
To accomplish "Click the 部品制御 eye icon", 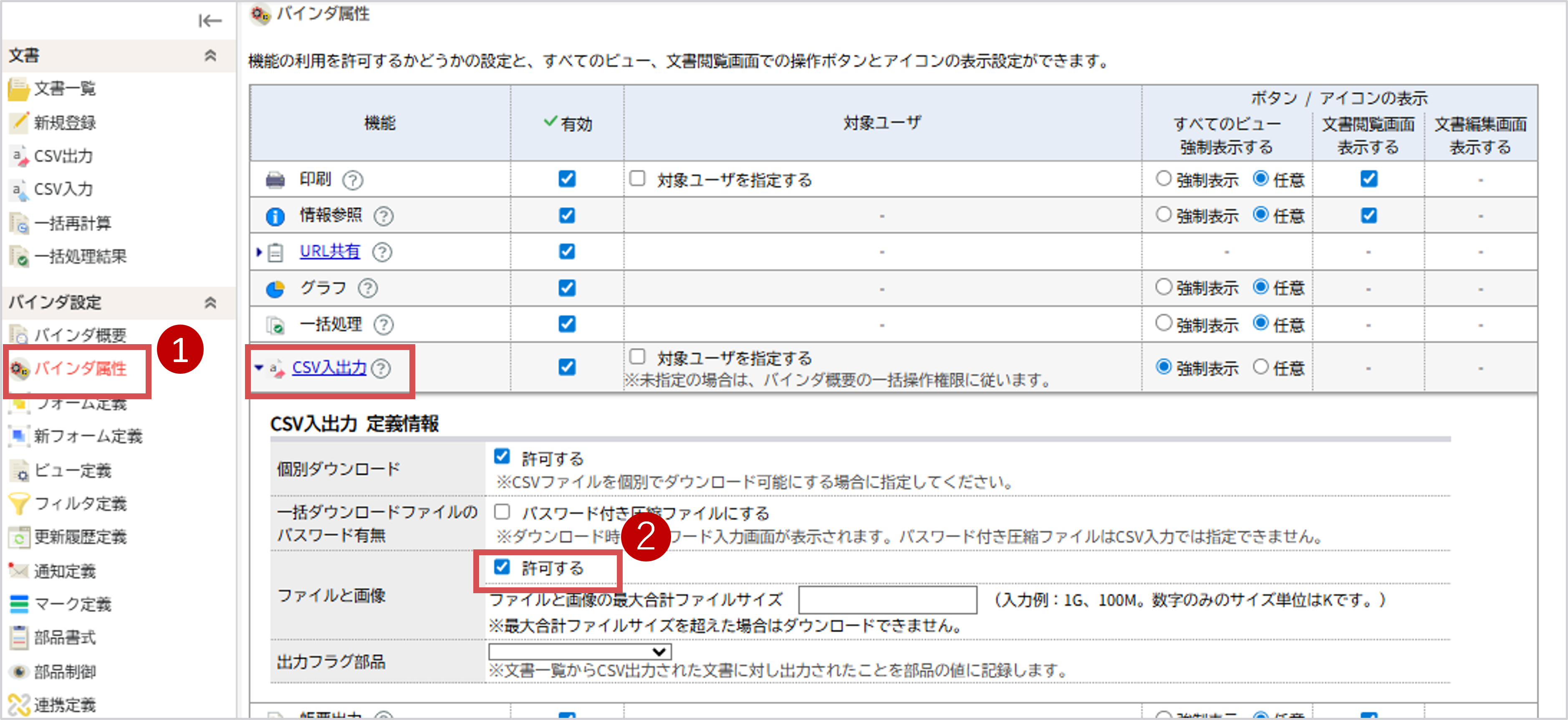I will 20,672.
